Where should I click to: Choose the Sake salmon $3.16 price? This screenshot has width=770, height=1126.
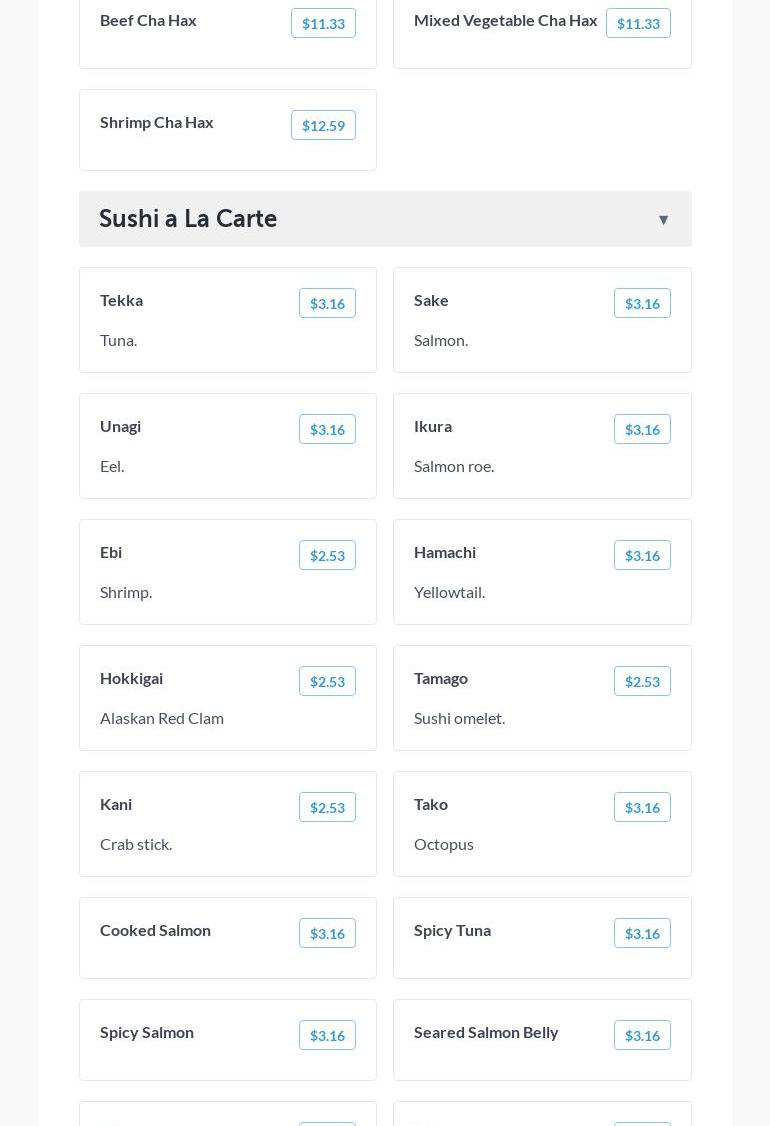(x=642, y=303)
